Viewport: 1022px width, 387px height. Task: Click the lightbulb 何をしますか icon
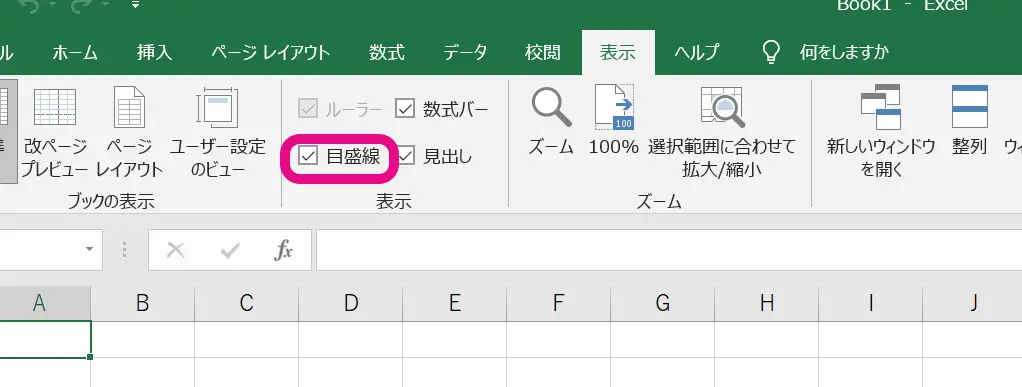coord(771,51)
